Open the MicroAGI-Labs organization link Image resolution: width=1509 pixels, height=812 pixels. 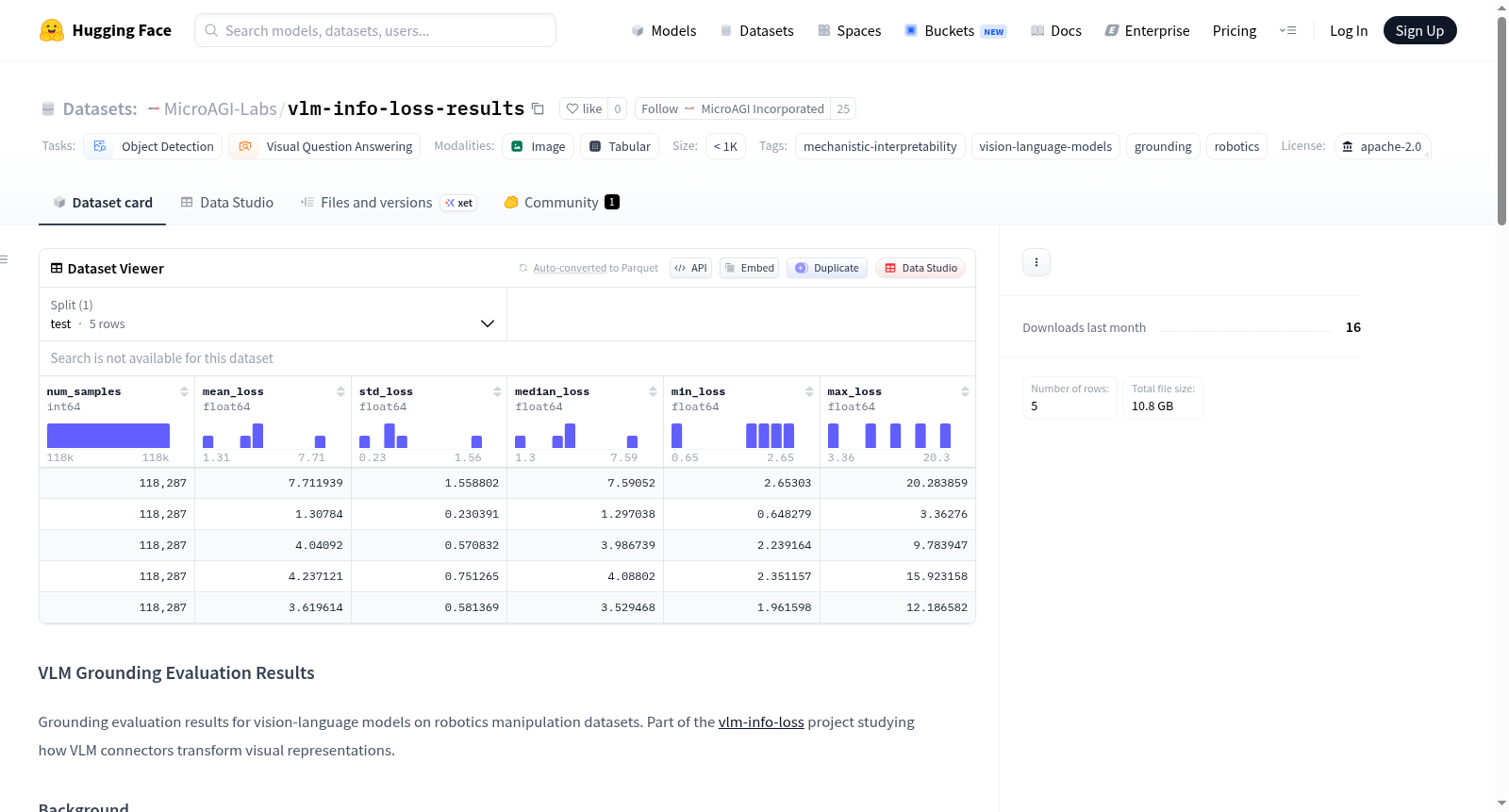pyautogui.click(x=220, y=108)
